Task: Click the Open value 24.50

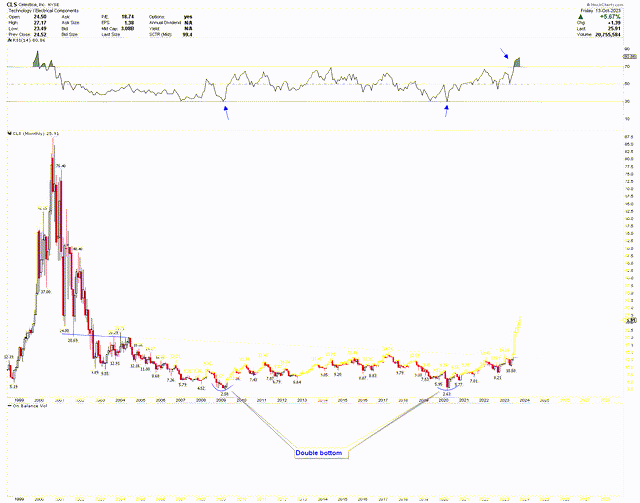Action: [40, 17]
